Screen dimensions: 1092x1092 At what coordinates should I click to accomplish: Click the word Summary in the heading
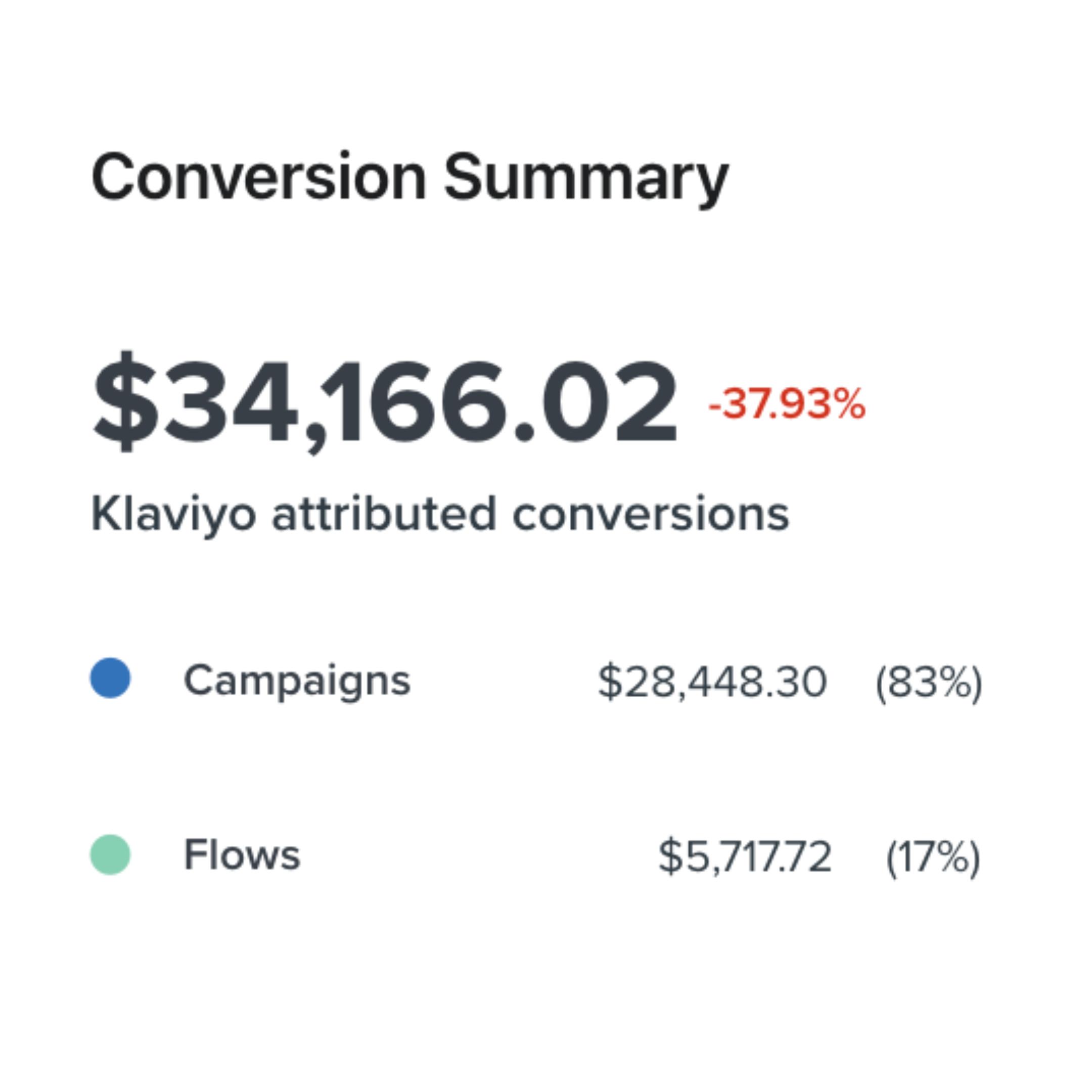point(586,178)
